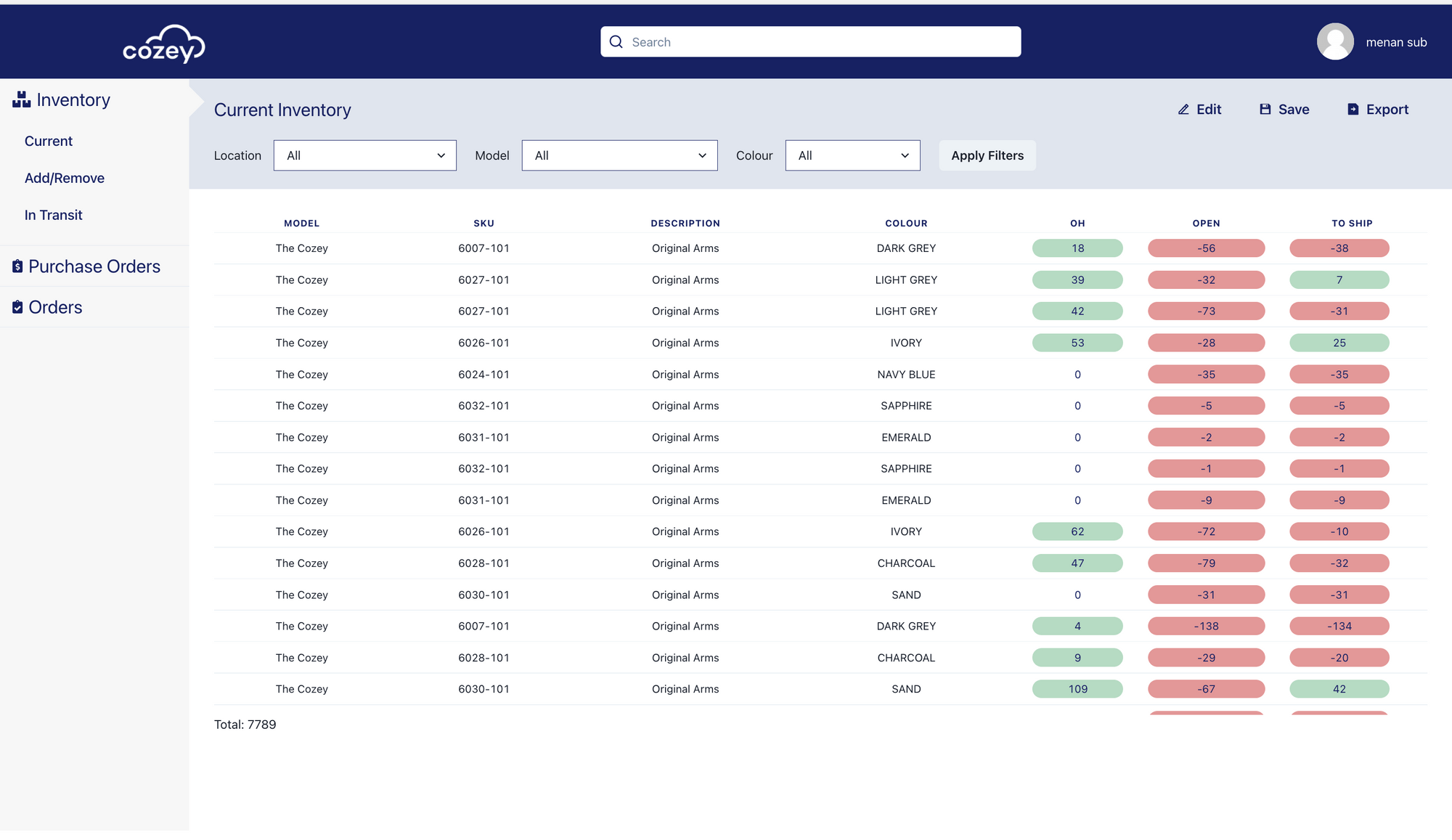Click the Edit button label
Image resolution: width=1452 pixels, height=840 pixels.
click(1209, 110)
